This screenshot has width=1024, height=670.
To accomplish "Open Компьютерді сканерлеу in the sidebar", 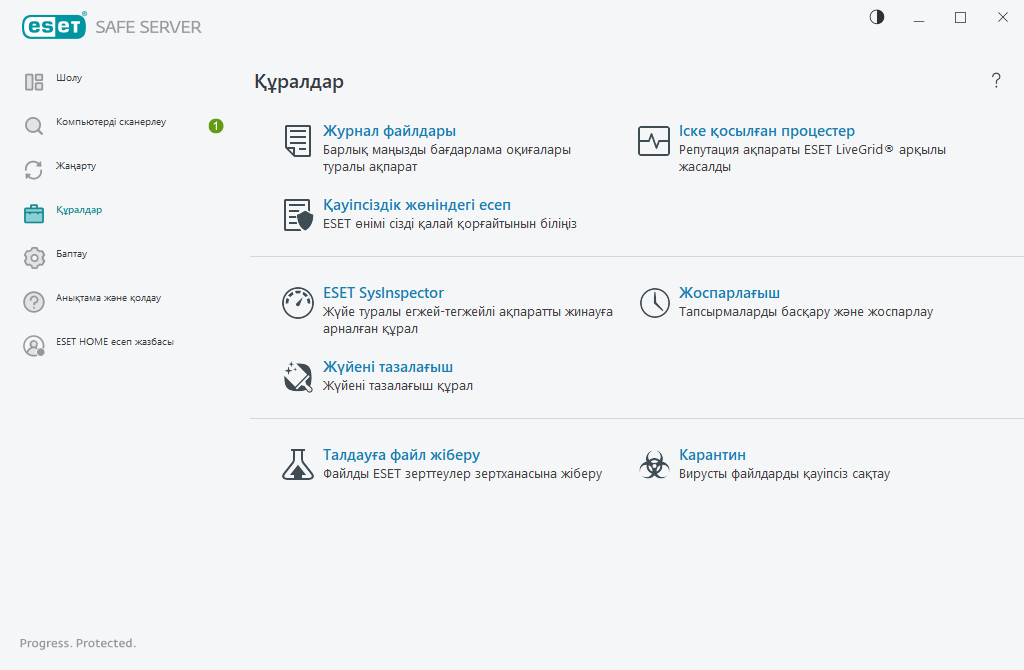I will click(110, 122).
